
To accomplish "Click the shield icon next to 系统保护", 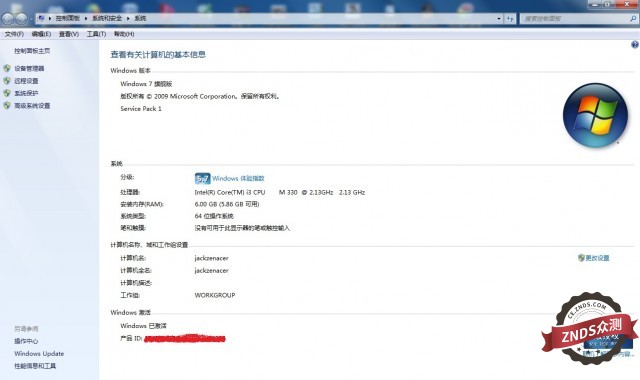I will 7,93.
